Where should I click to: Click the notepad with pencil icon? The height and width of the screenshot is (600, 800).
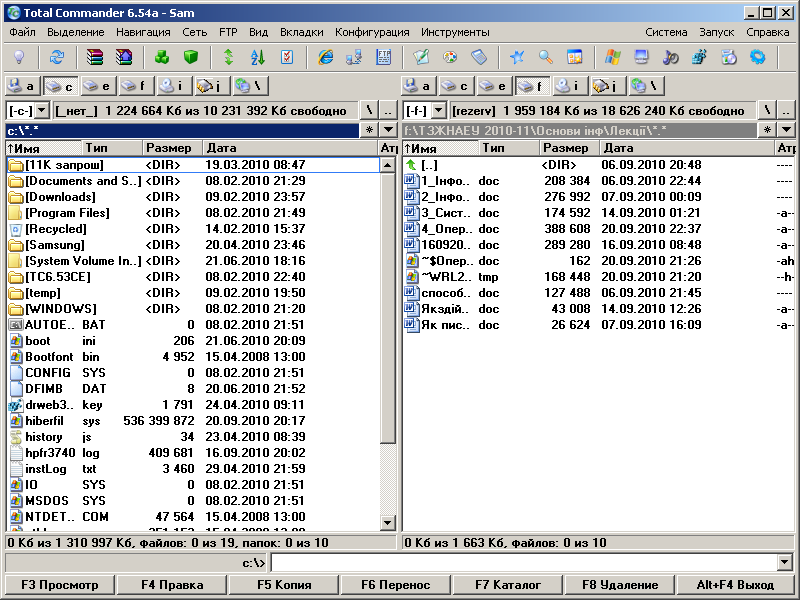click(x=421, y=57)
